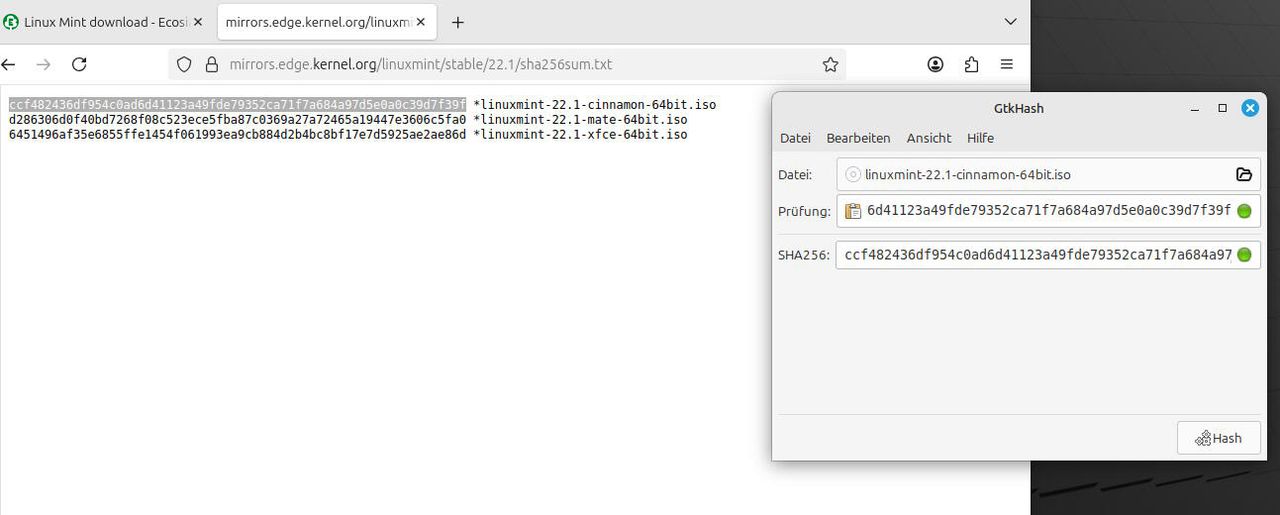Screen dimensions: 1280x515
Task: Click the mate hash starting d286306d
Action: 237,120
